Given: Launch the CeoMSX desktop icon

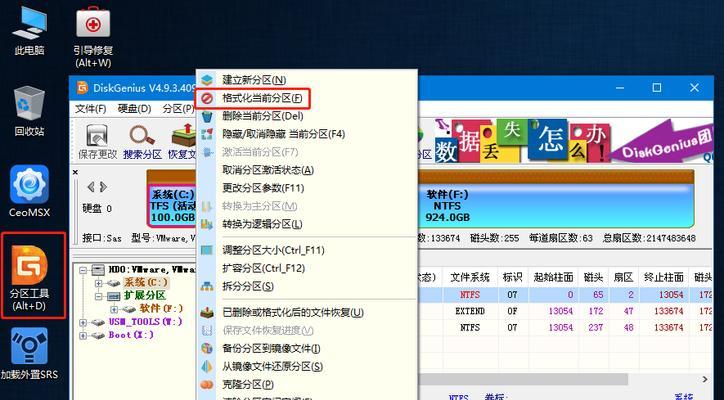Looking at the screenshot, I should pyautogui.click(x=29, y=191).
